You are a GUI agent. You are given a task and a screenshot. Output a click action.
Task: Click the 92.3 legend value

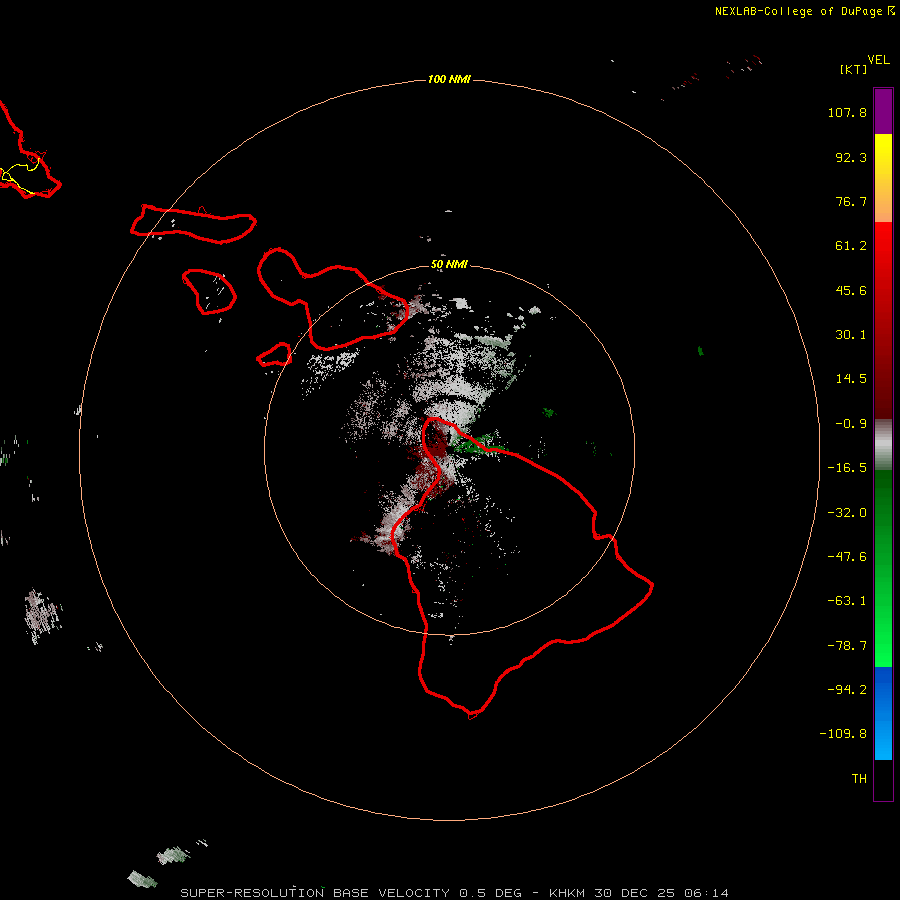[x=851, y=157]
